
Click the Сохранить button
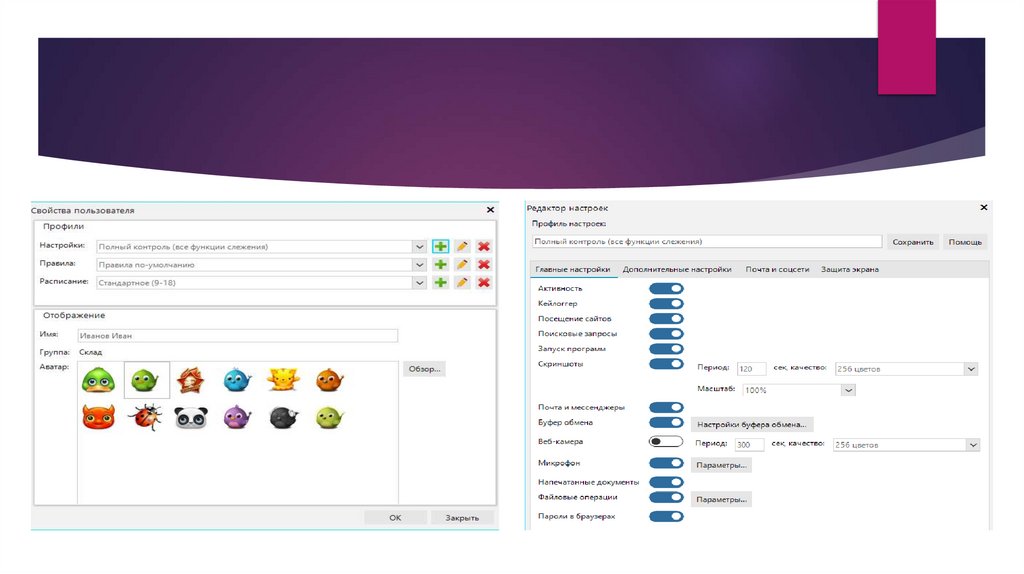pos(913,242)
